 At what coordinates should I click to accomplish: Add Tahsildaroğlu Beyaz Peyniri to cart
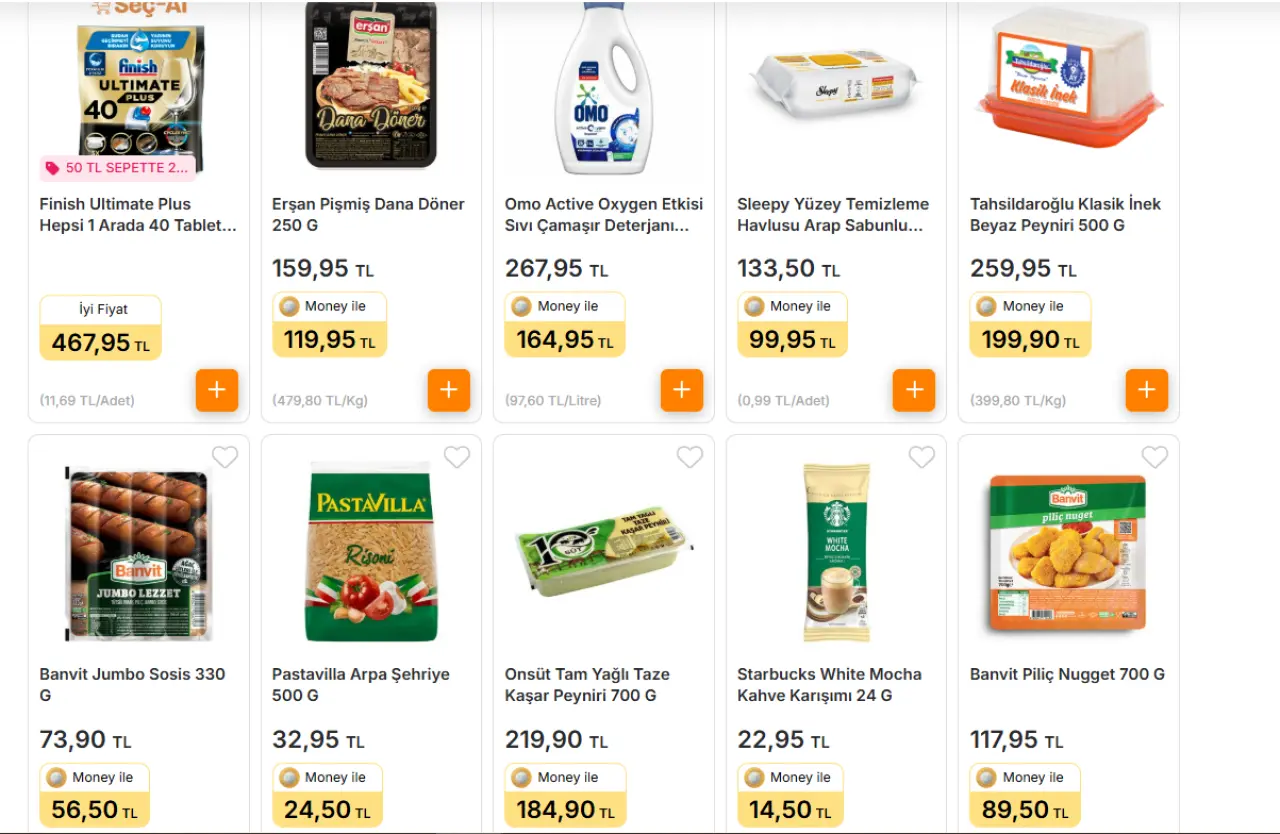[x=1147, y=390]
